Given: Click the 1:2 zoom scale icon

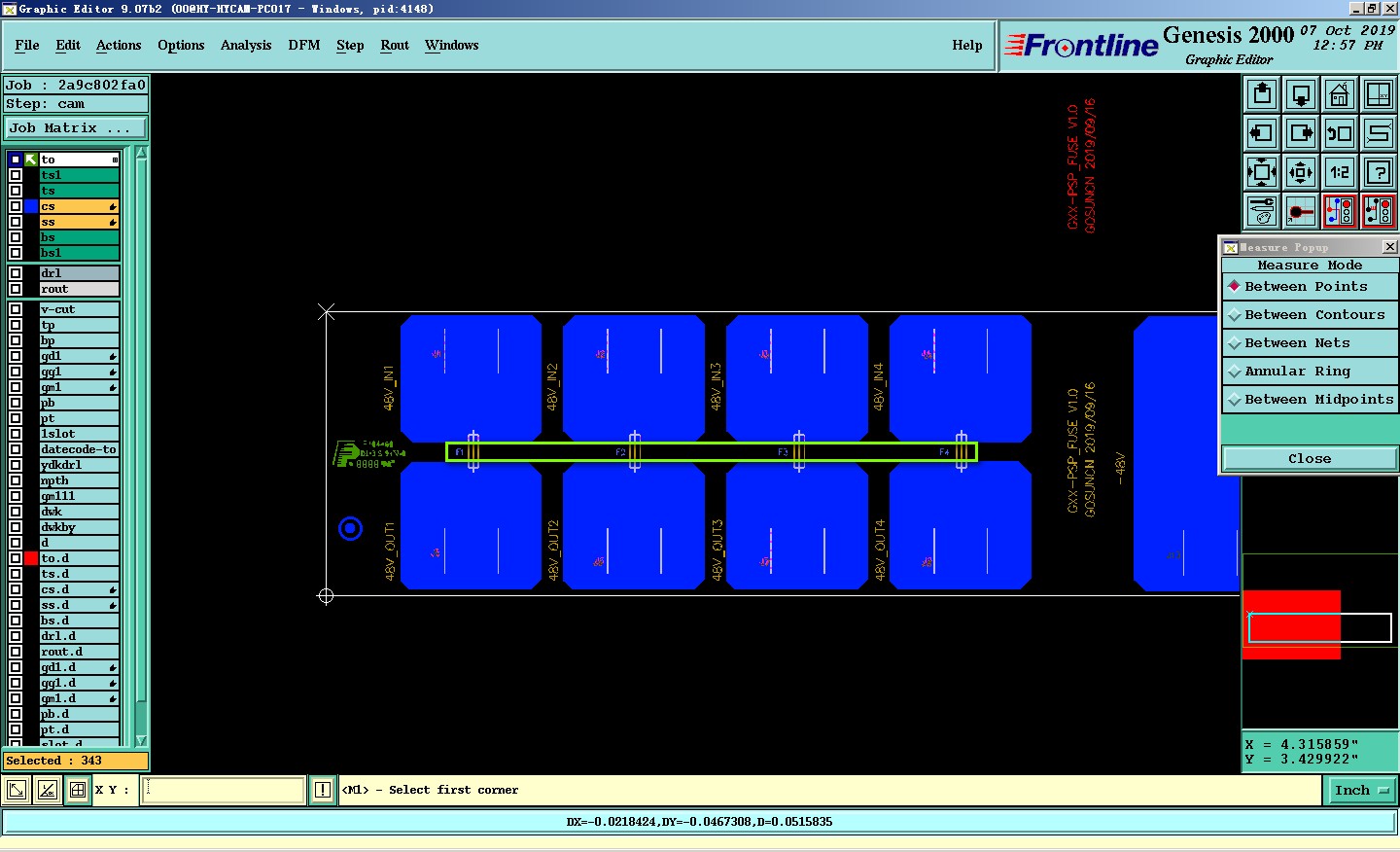Looking at the screenshot, I should 1340,172.
